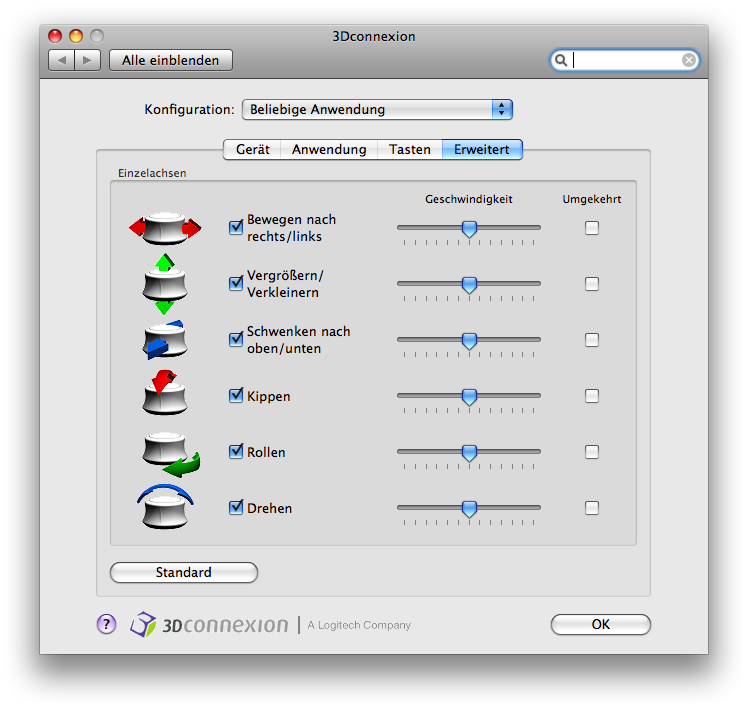Image resolution: width=748 pixels, height=709 pixels.
Task: Open the Konfiguration dropdown
Action: (x=377, y=109)
